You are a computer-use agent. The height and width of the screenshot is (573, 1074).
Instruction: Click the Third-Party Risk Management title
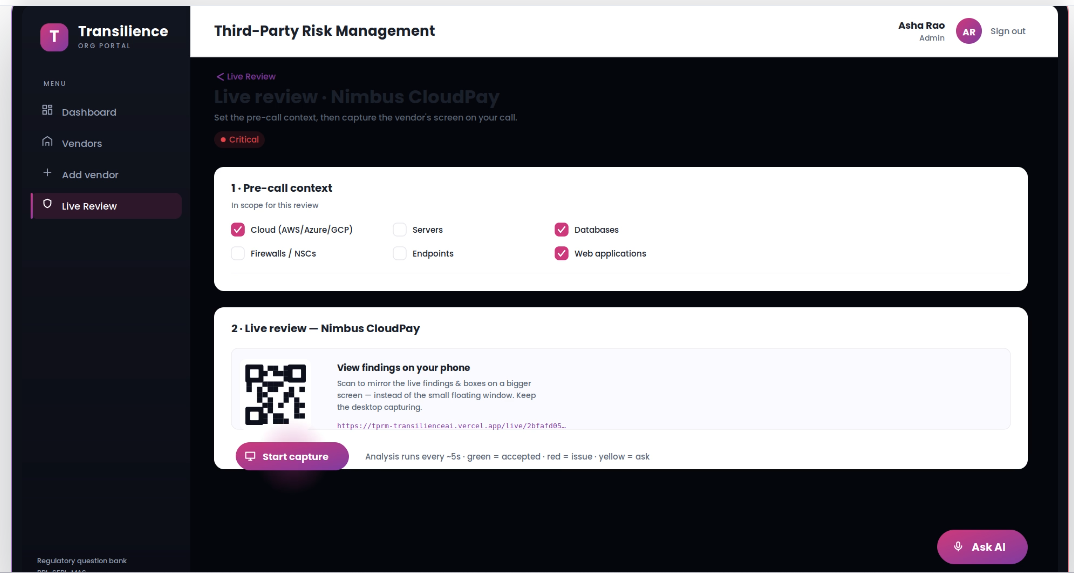point(325,31)
